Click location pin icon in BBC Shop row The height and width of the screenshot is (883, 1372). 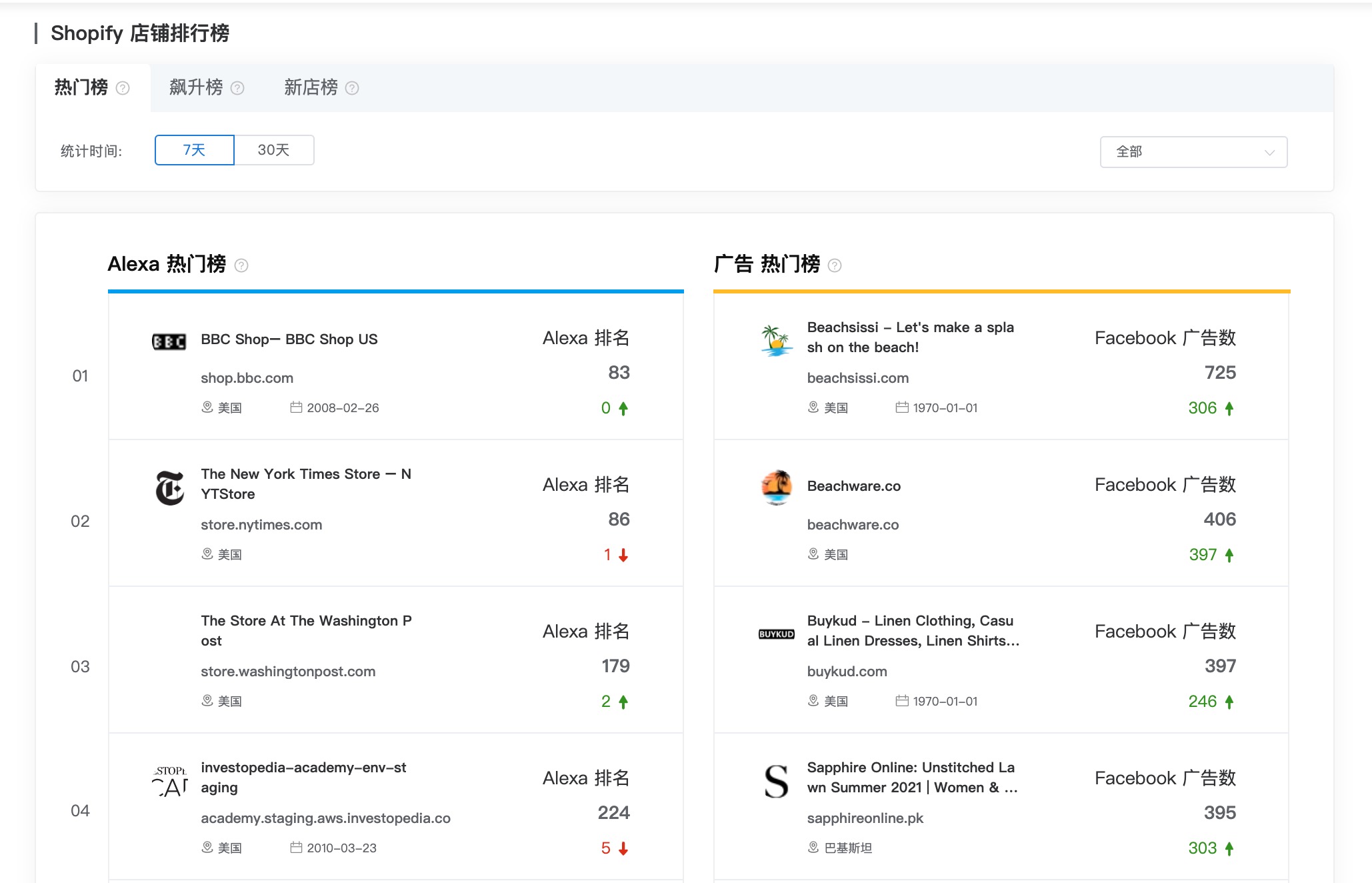[207, 407]
